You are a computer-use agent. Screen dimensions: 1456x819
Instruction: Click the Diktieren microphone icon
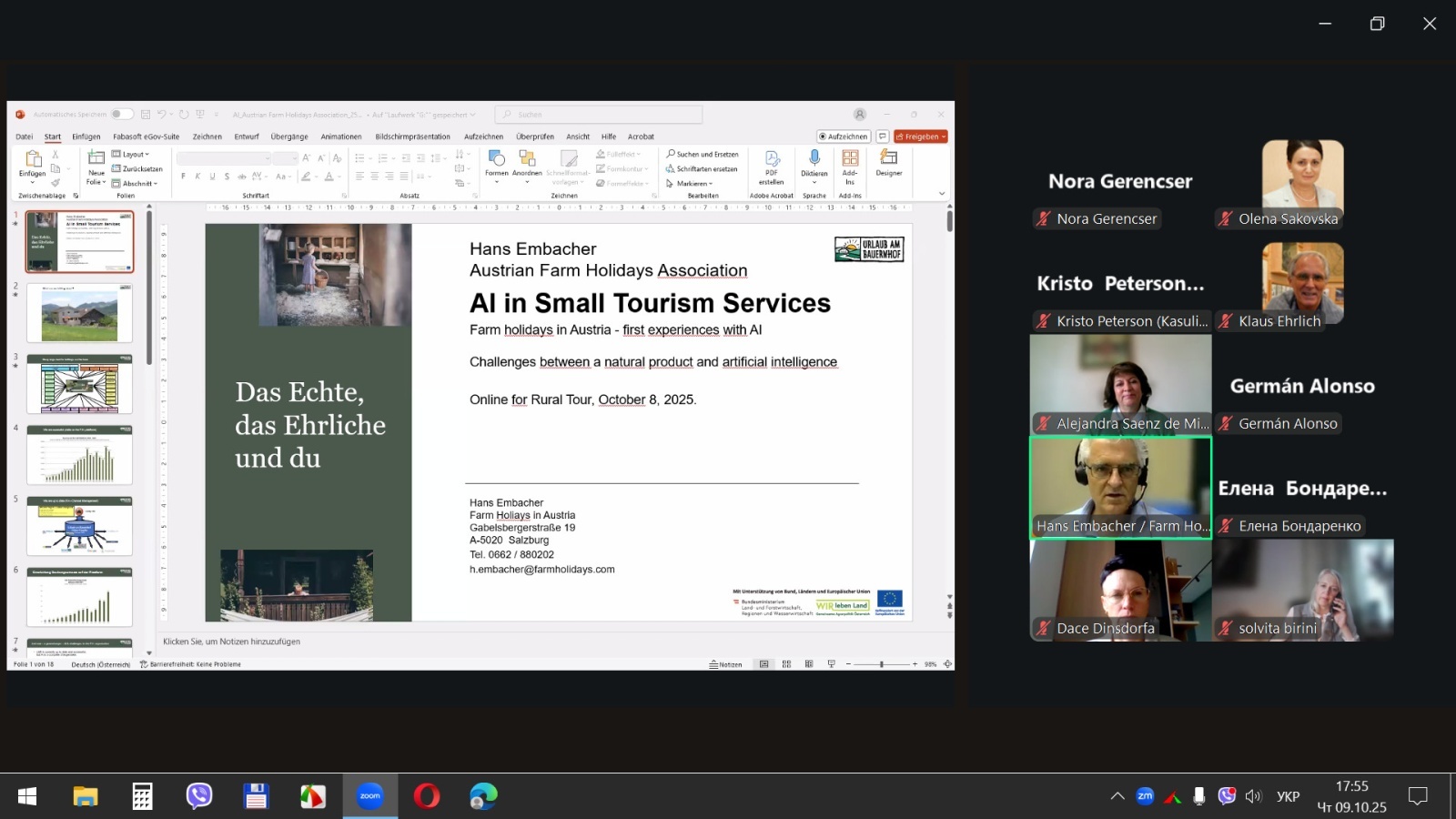click(x=814, y=158)
